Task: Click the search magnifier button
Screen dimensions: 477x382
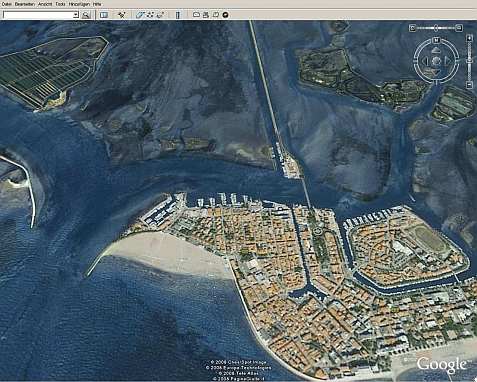Action: [86, 15]
